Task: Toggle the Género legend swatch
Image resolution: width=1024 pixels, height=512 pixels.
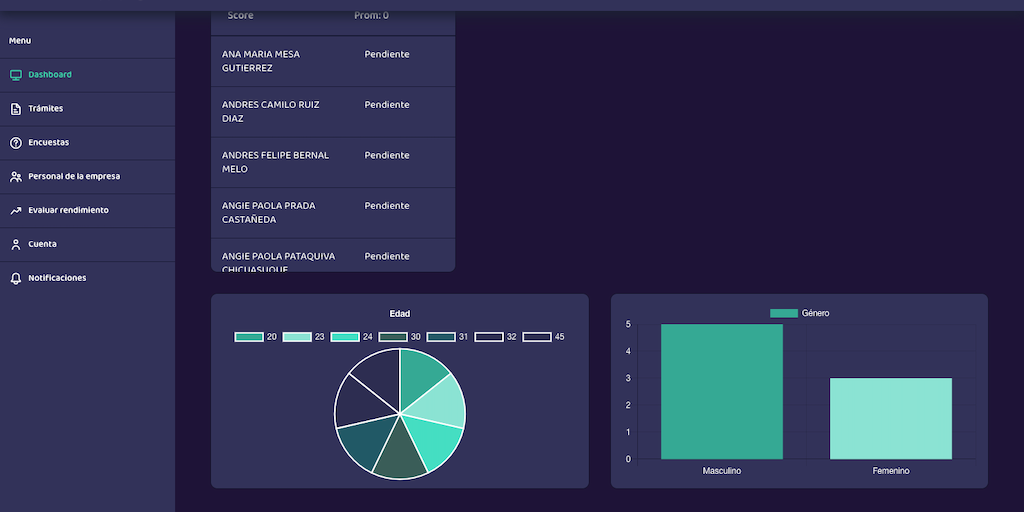Action: point(783,314)
